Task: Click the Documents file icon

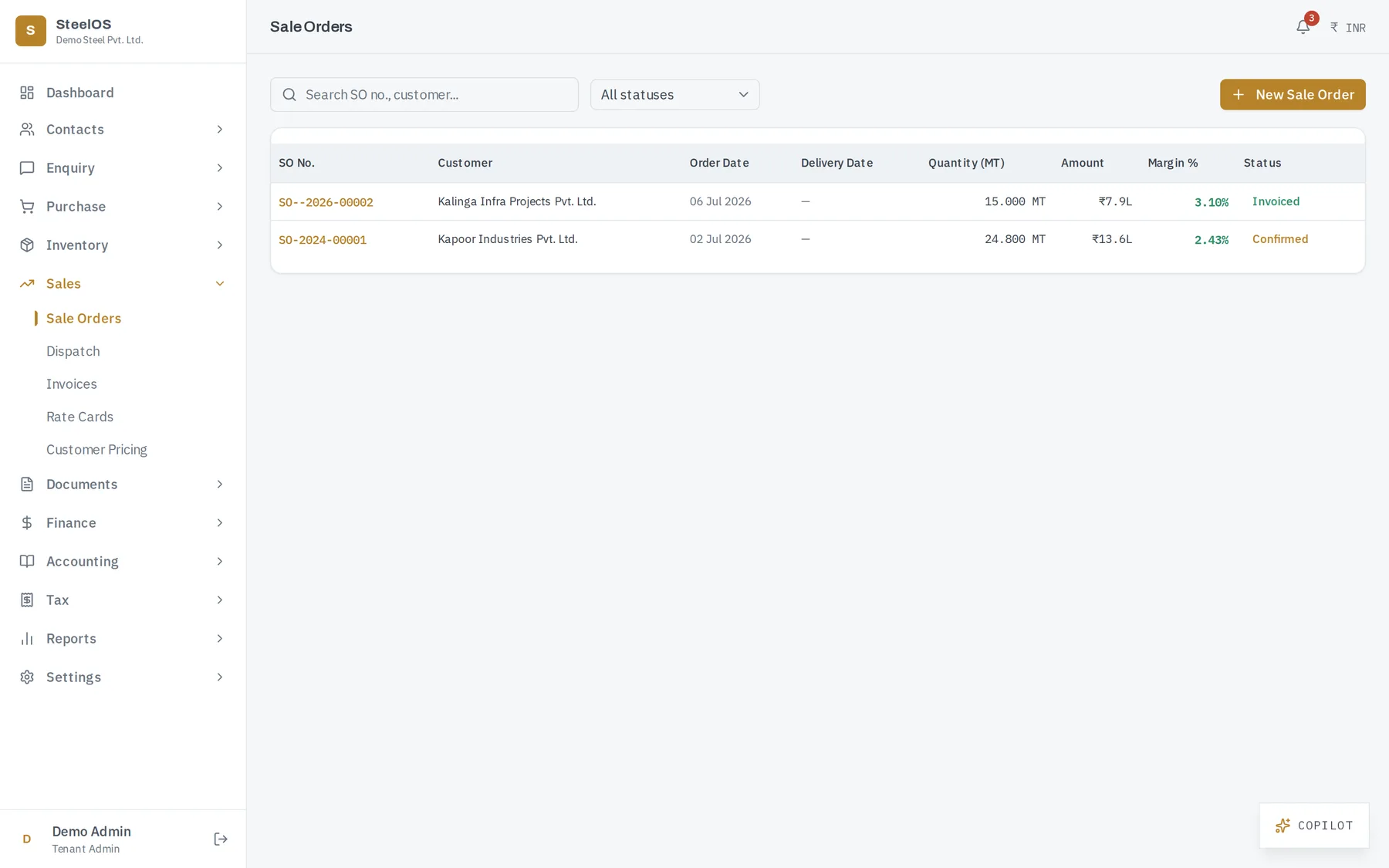Action: point(27,484)
